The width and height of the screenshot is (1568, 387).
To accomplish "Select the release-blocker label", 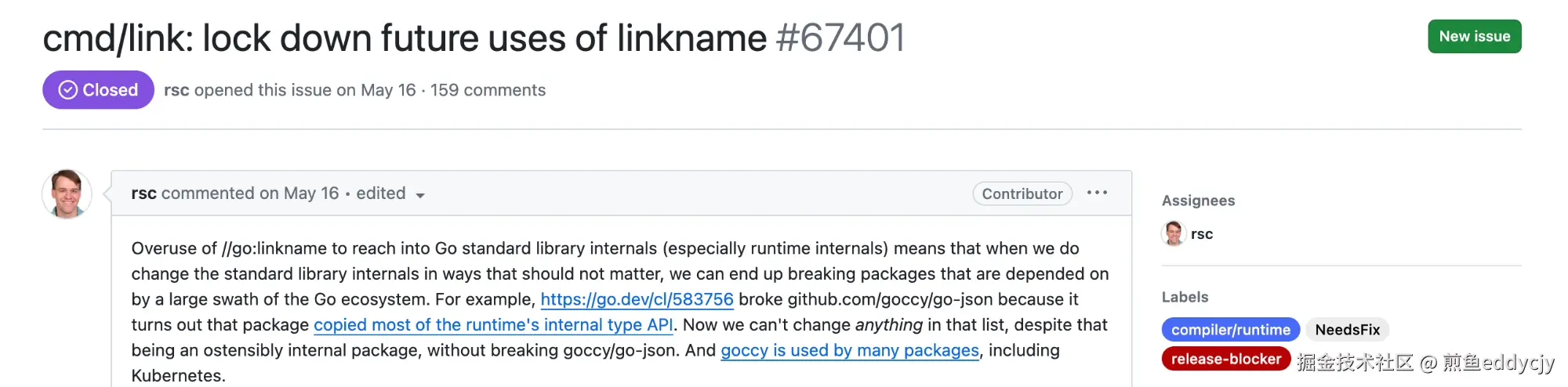I will (x=1225, y=359).
